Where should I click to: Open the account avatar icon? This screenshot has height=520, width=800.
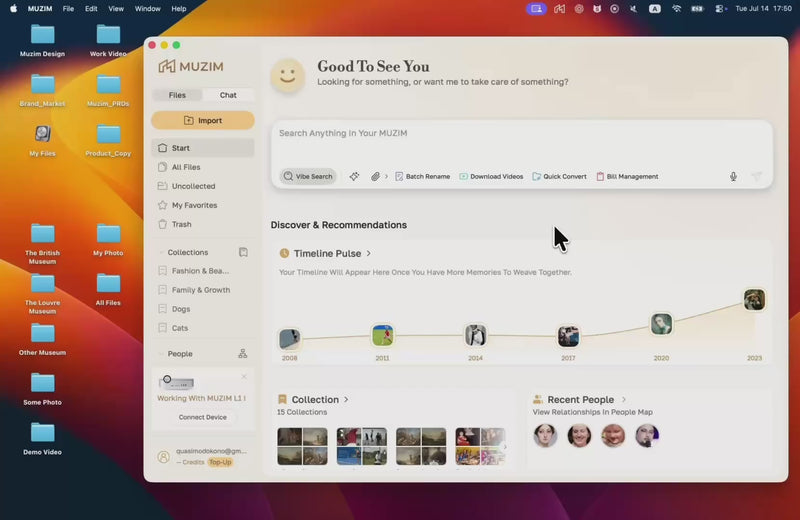163,457
